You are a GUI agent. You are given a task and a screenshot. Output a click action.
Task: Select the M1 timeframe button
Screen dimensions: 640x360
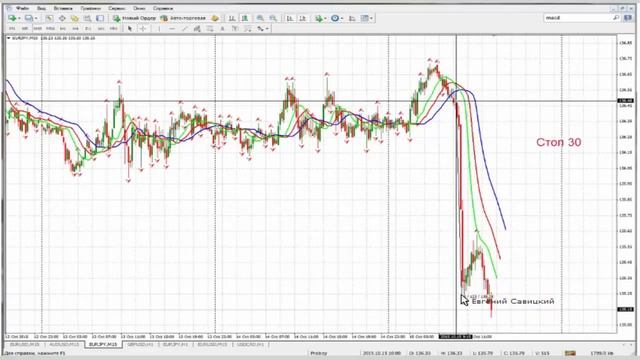pyautogui.click(x=12, y=29)
